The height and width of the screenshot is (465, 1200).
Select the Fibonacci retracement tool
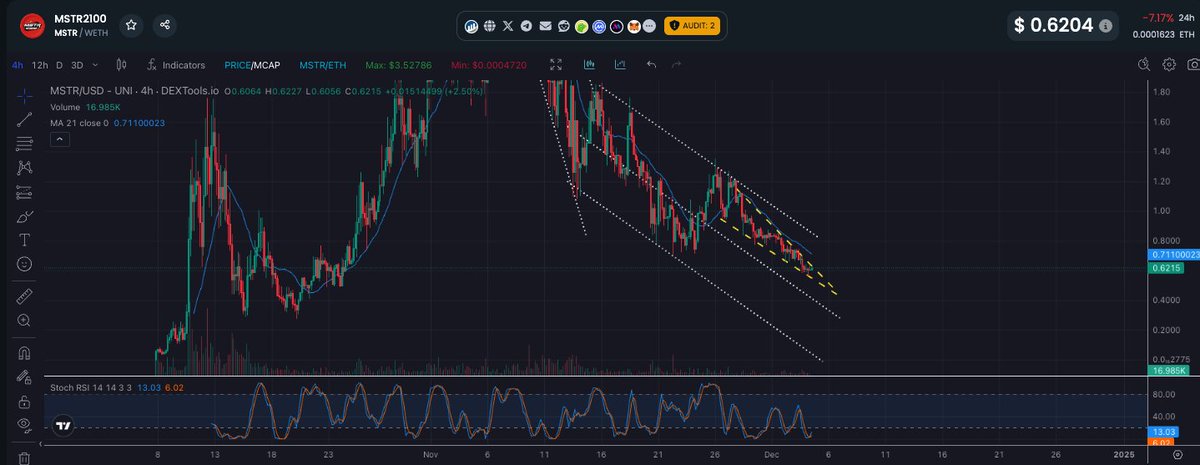pyautogui.click(x=25, y=144)
